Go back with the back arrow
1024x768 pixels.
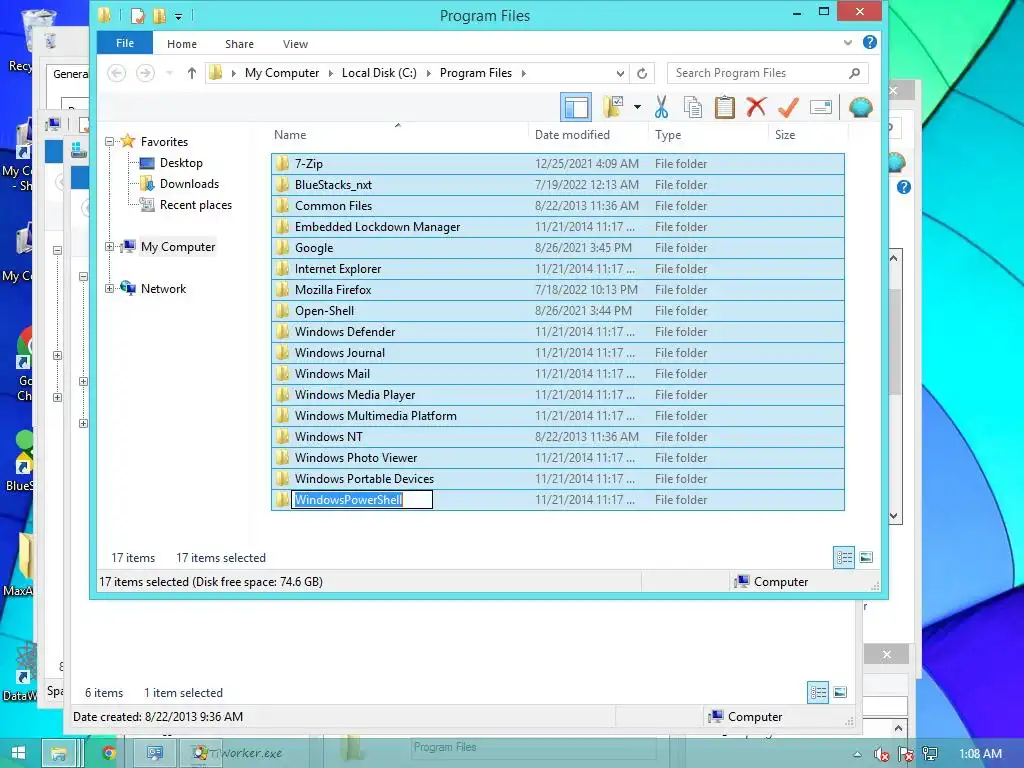point(116,73)
